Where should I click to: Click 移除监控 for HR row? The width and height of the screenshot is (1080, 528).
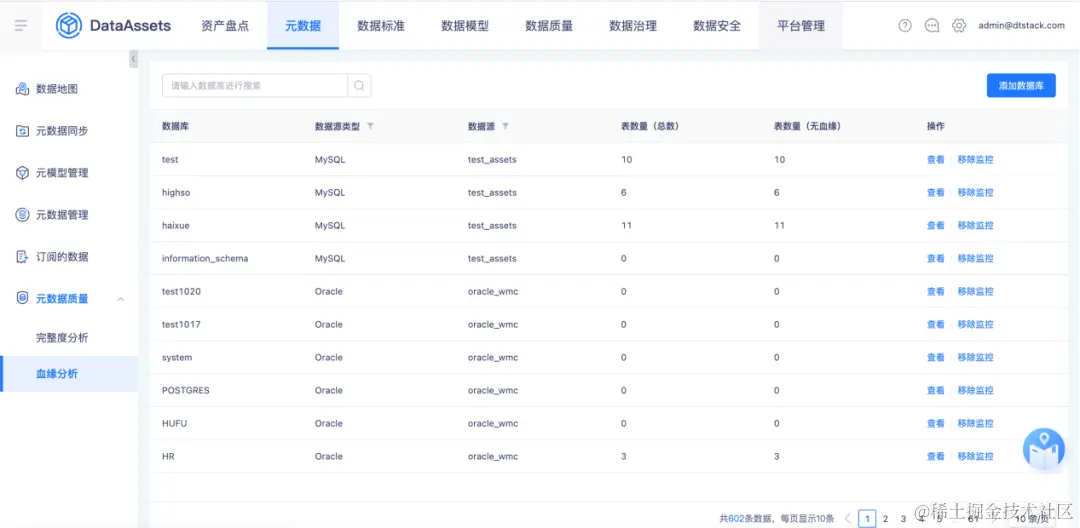[975, 456]
